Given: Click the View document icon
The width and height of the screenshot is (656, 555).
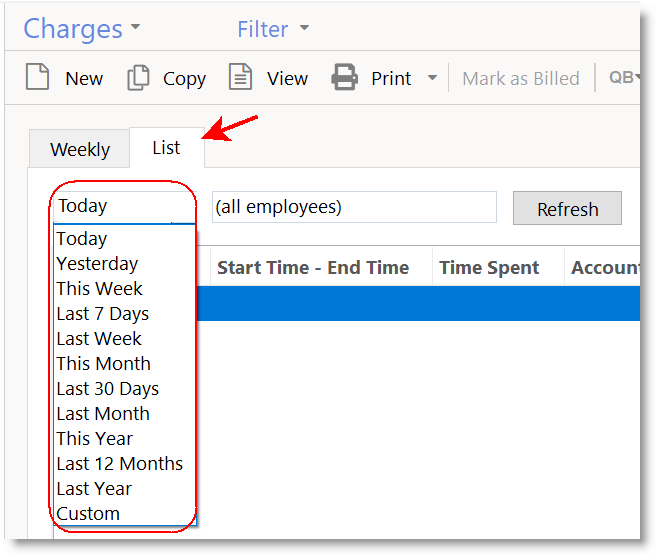Looking at the screenshot, I should coord(240,78).
